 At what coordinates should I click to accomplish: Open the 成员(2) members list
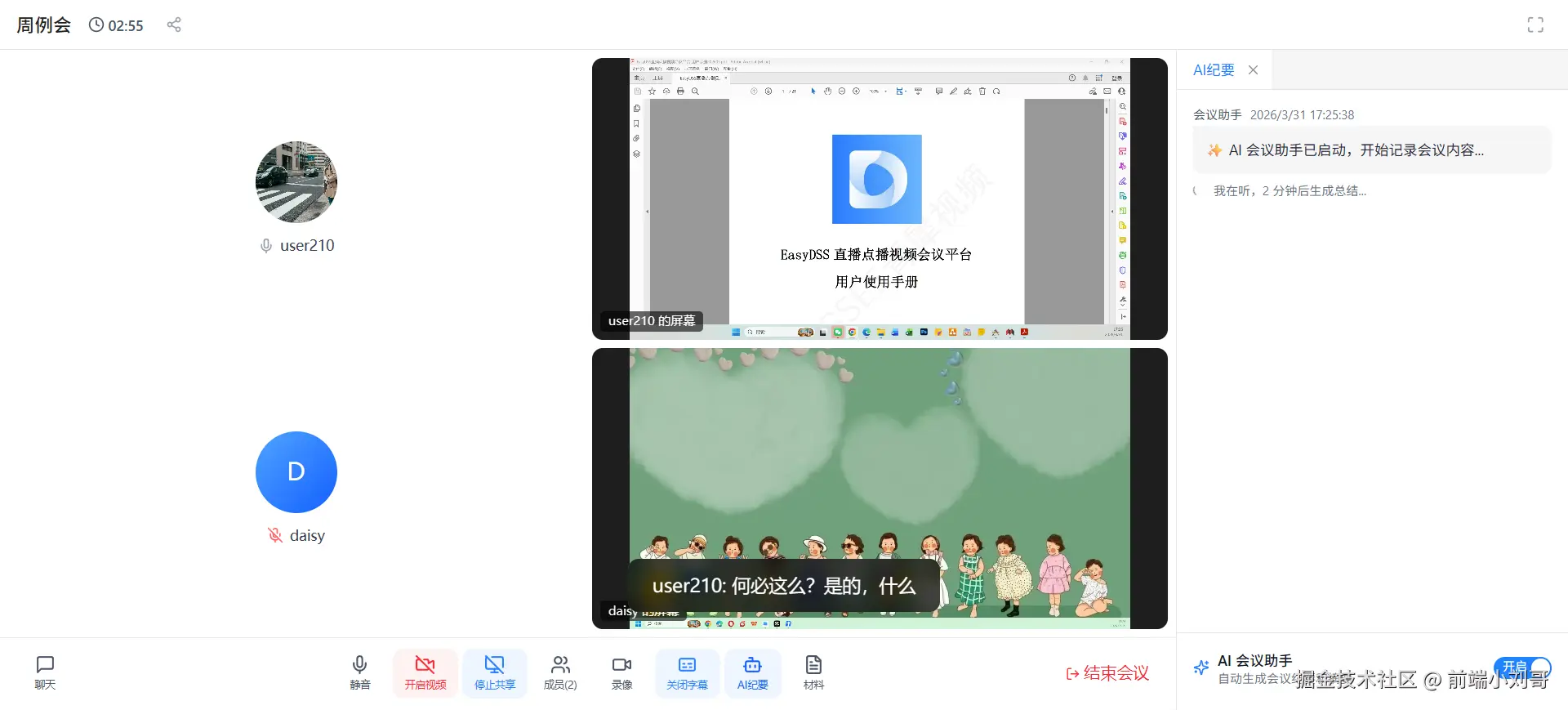tap(560, 673)
